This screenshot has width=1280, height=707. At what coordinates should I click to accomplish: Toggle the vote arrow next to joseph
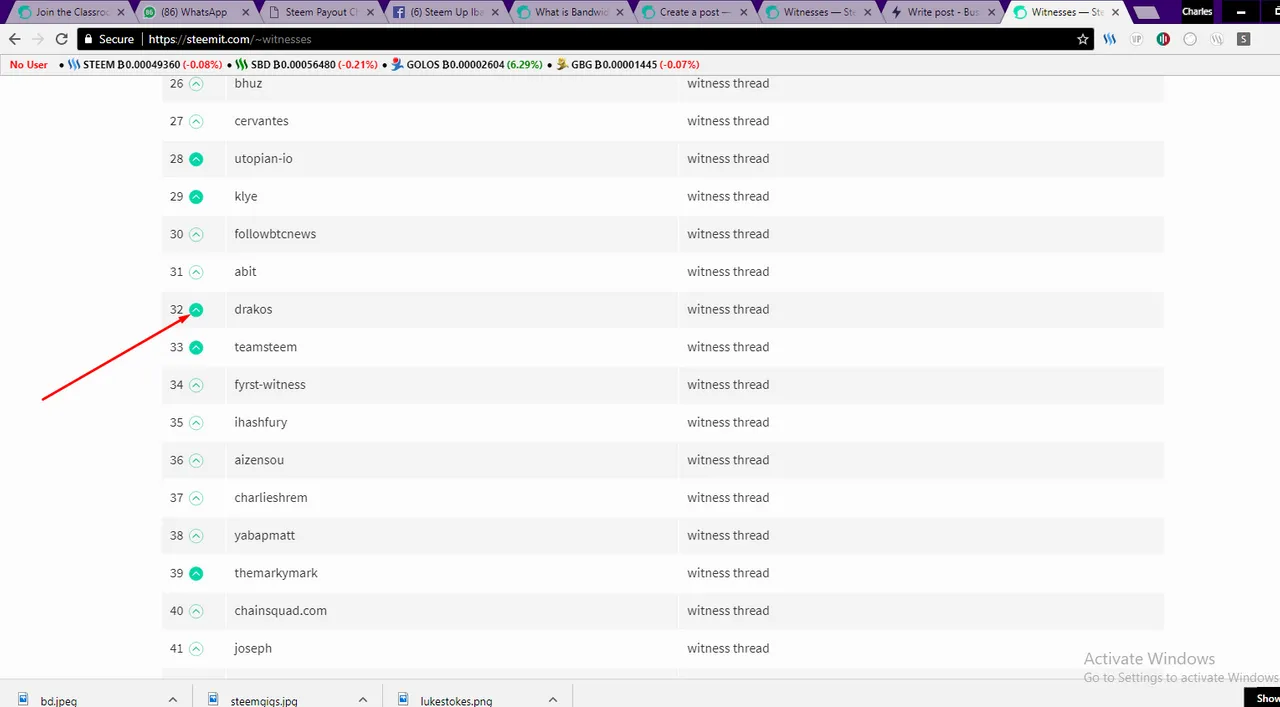(x=196, y=649)
